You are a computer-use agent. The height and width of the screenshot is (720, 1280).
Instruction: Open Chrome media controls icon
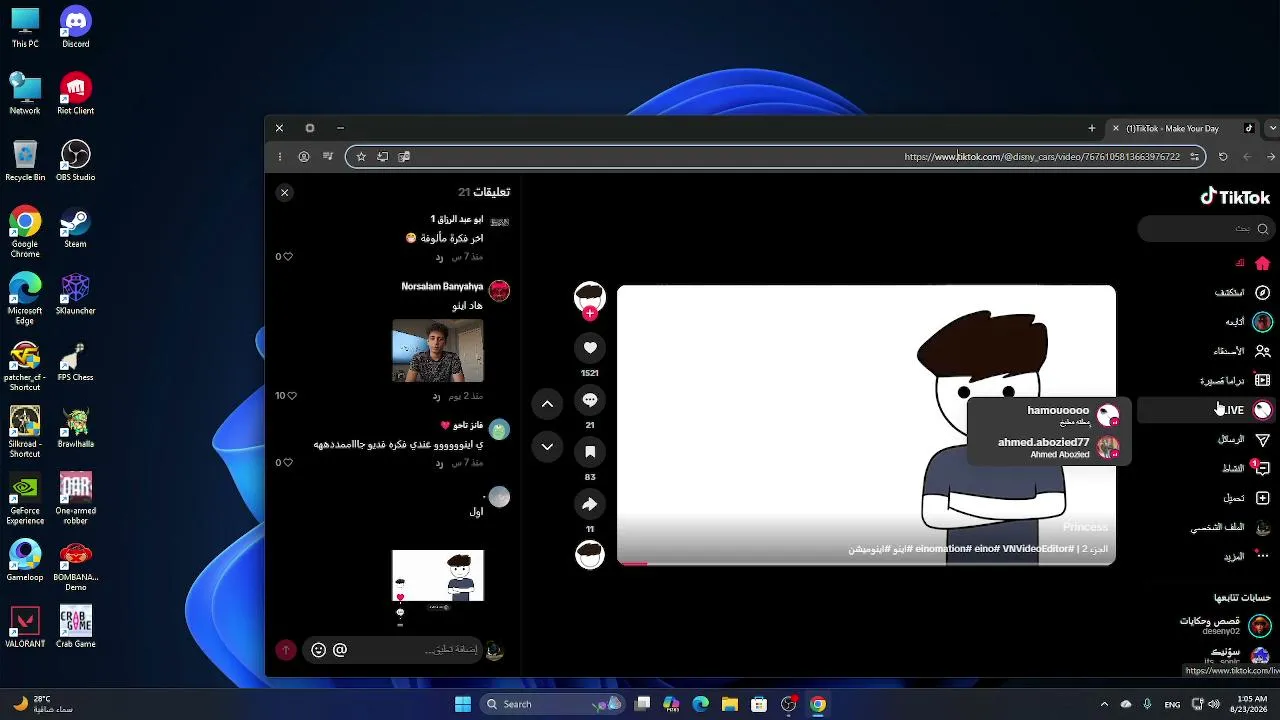pos(328,156)
